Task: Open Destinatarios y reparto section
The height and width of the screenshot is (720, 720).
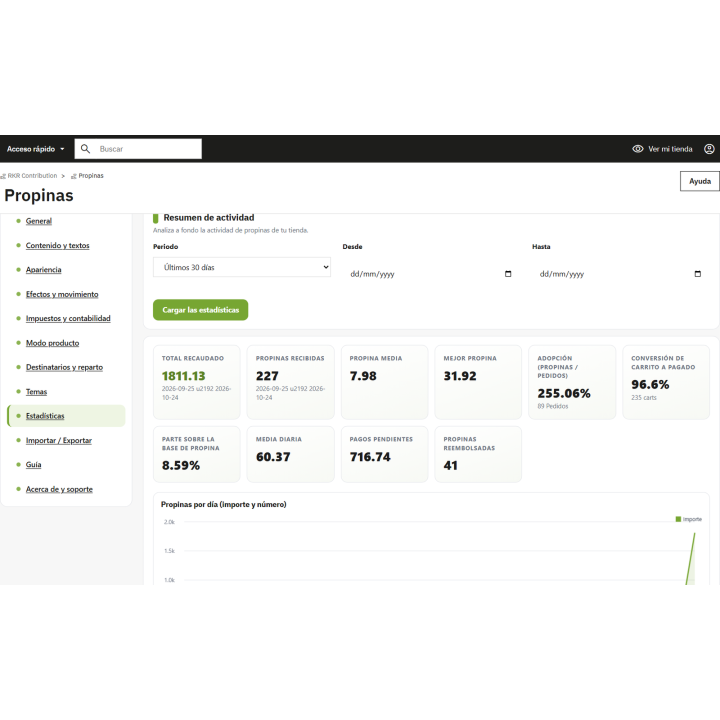Action: pos(64,367)
